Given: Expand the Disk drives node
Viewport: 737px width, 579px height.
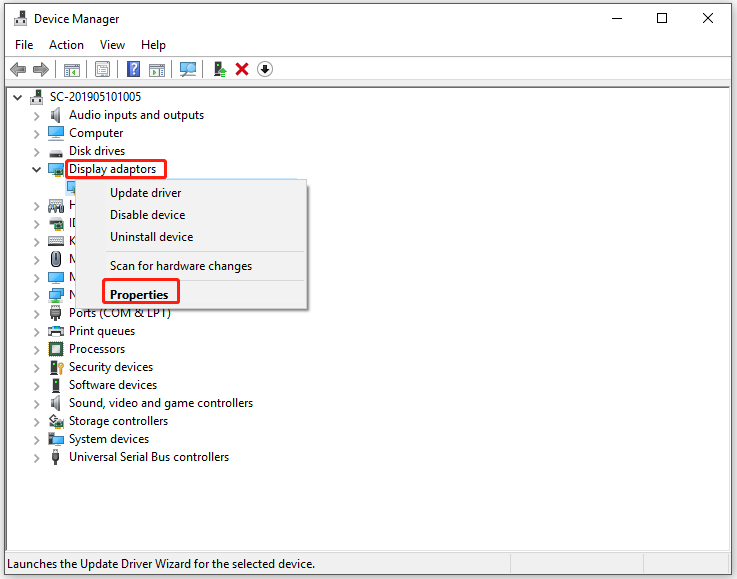Looking at the screenshot, I should pyautogui.click(x=36, y=152).
